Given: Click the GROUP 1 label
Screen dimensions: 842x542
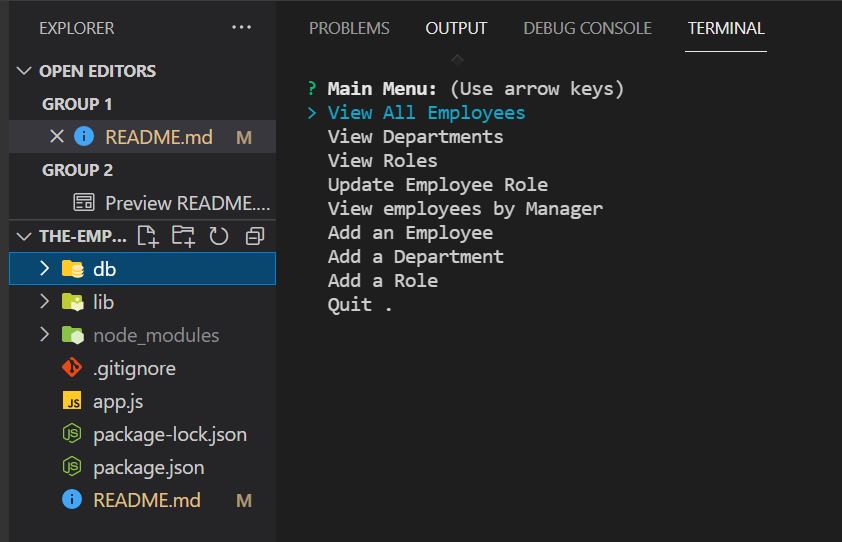Looking at the screenshot, I should [77, 104].
